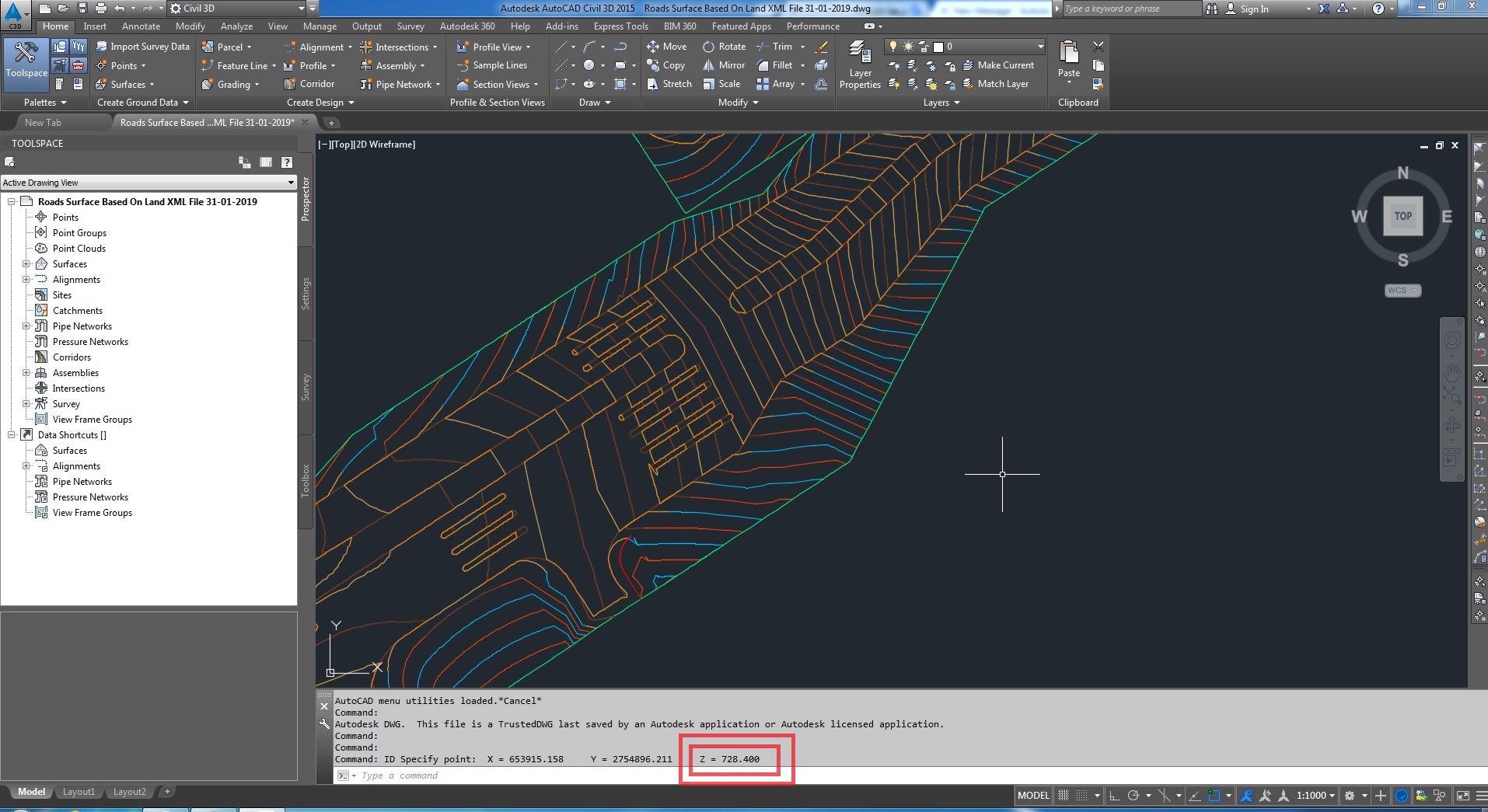Screen dimensions: 1488x812
Task: Toggle grid display in status bar
Action: pos(1083,795)
